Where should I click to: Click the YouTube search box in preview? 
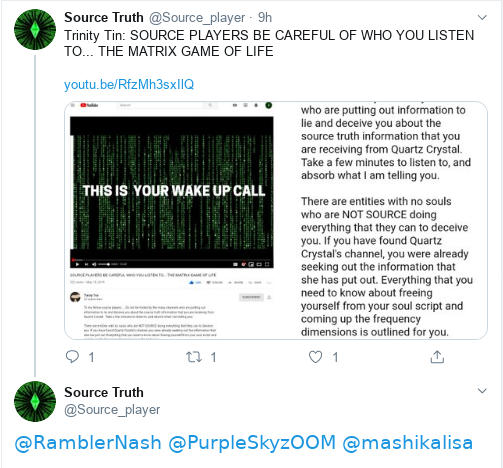coord(161,105)
